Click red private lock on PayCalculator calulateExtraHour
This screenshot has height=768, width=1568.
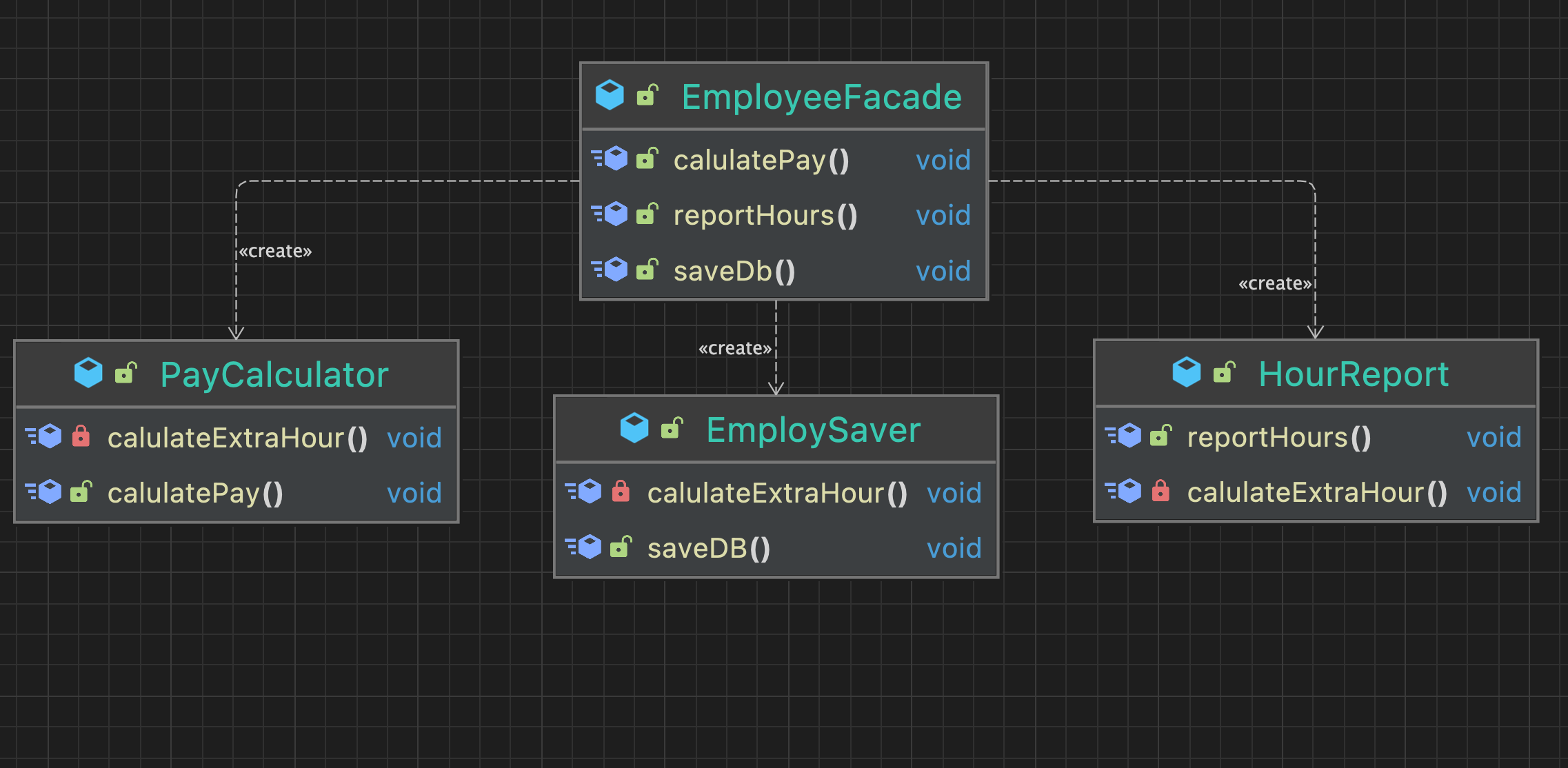(x=81, y=436)
